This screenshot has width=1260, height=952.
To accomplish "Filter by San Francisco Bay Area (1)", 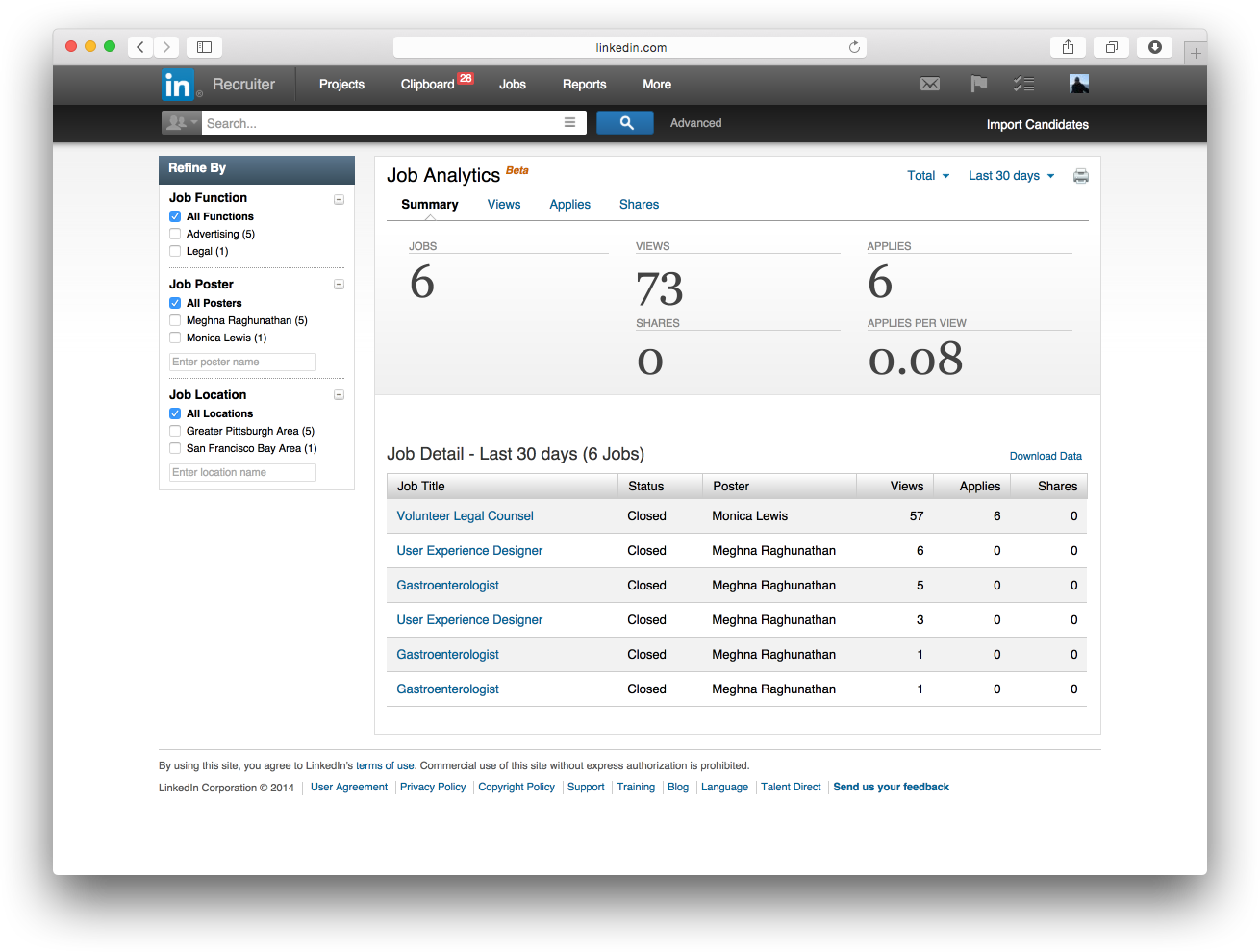I will pos(175,448).
